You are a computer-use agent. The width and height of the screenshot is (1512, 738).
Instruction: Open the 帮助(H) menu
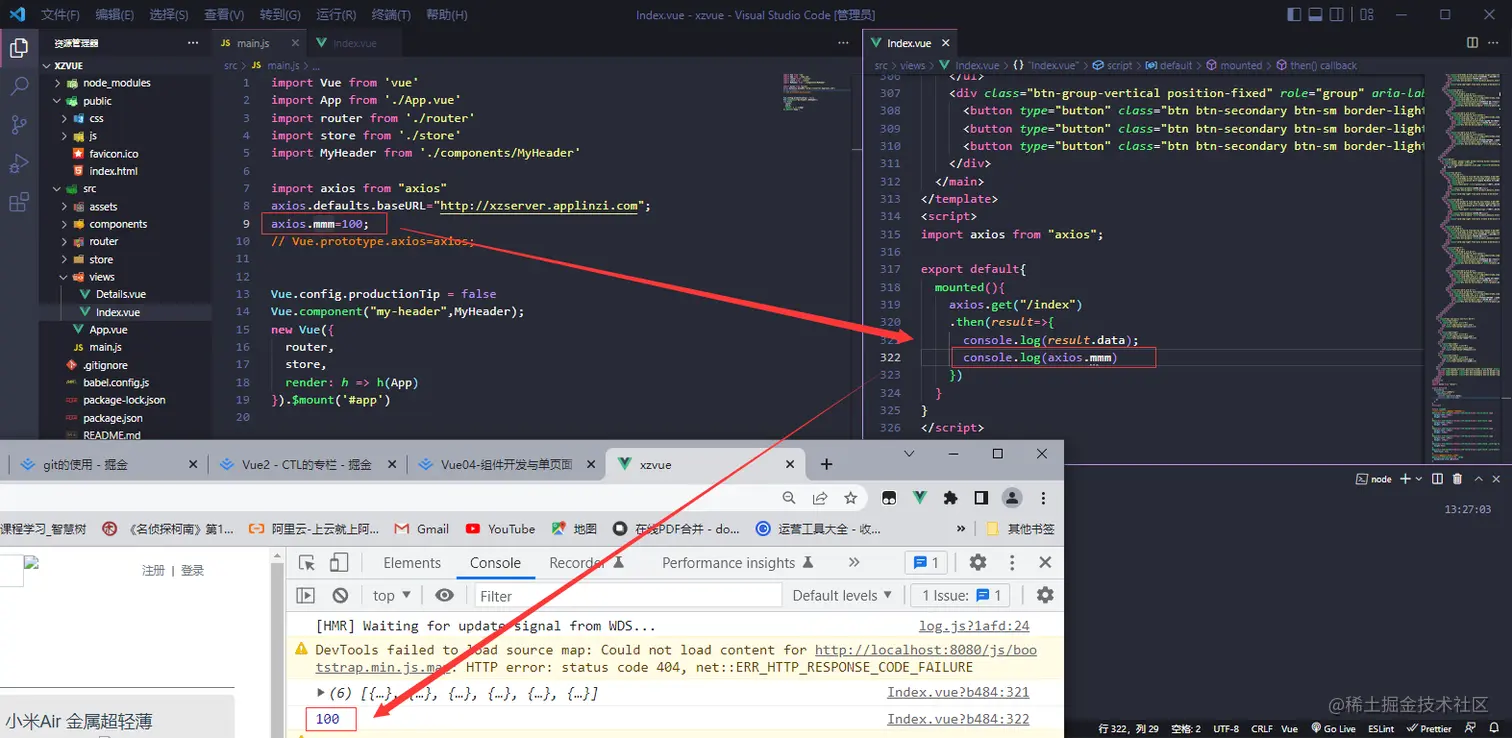[446, 15]
